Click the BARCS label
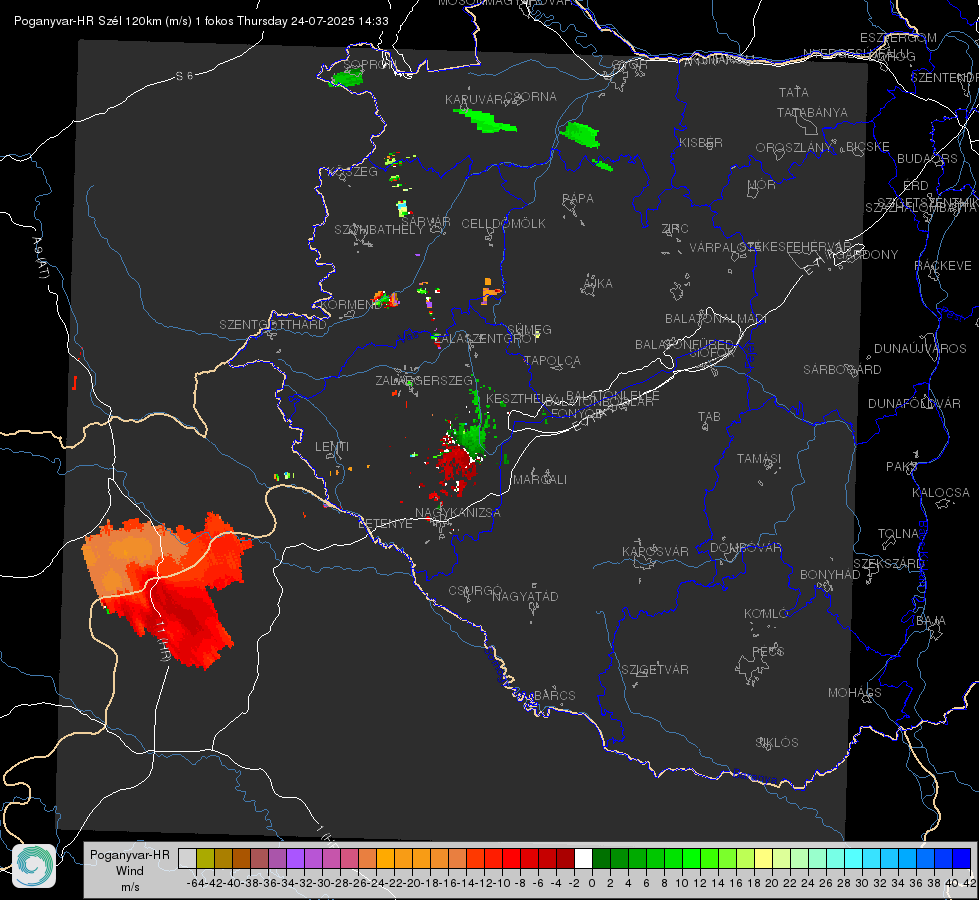Viewport: 979px width, 900px height. (554, 695)
